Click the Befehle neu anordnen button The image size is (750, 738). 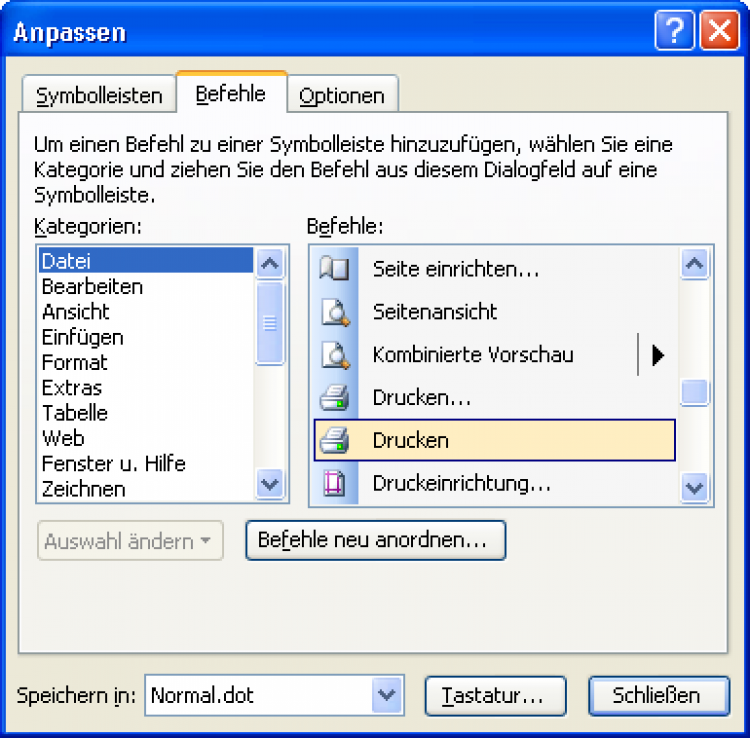click(375, 541)
